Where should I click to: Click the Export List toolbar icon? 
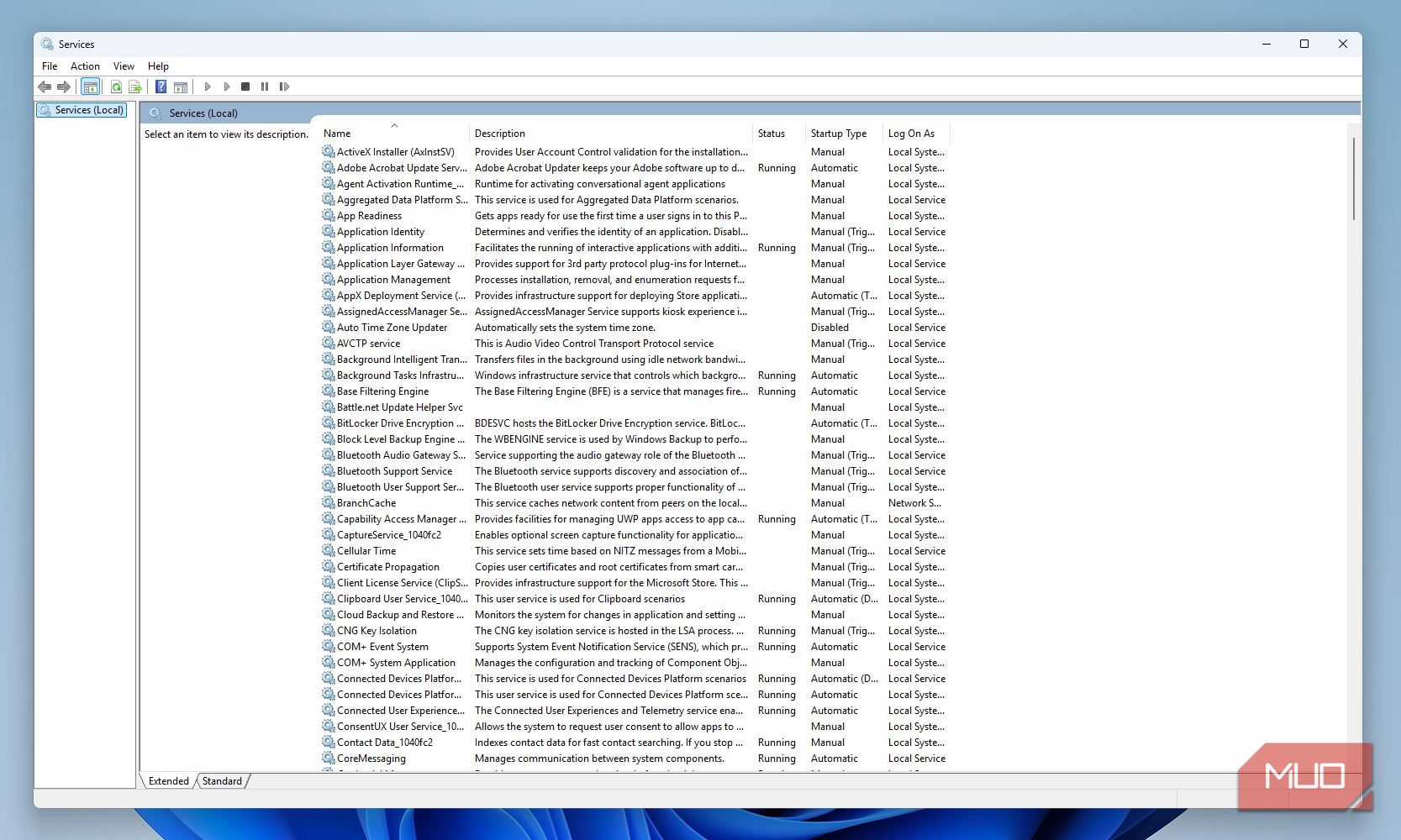click(134, 87)
